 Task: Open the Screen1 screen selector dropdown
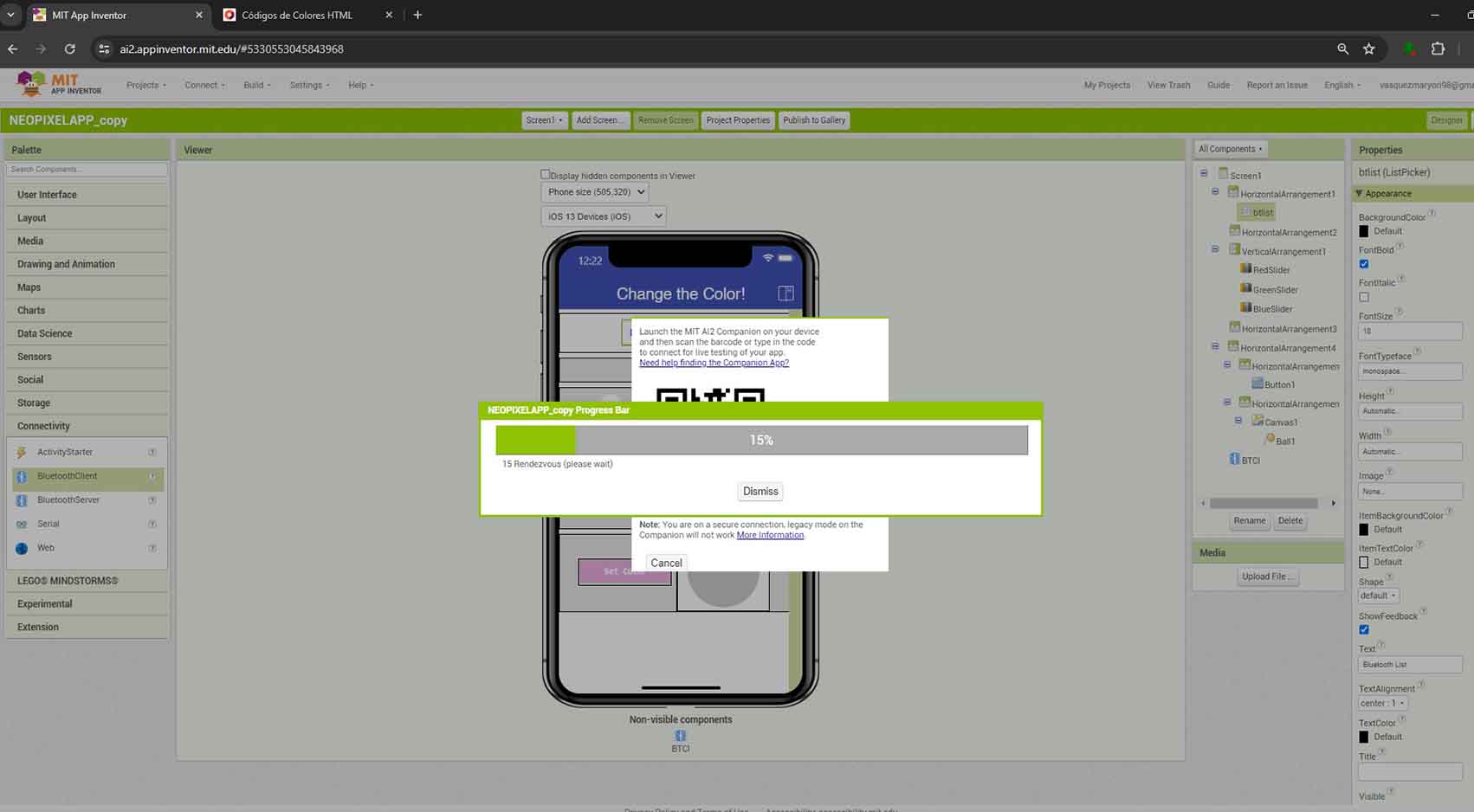pyautogui.click(x=545, y=120)
